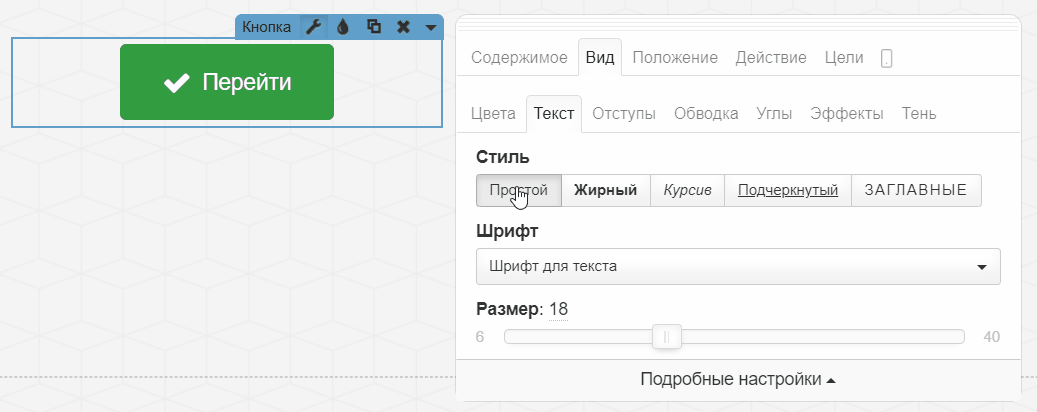
Task: Open the mobile device settings icon
Action: 886,59
